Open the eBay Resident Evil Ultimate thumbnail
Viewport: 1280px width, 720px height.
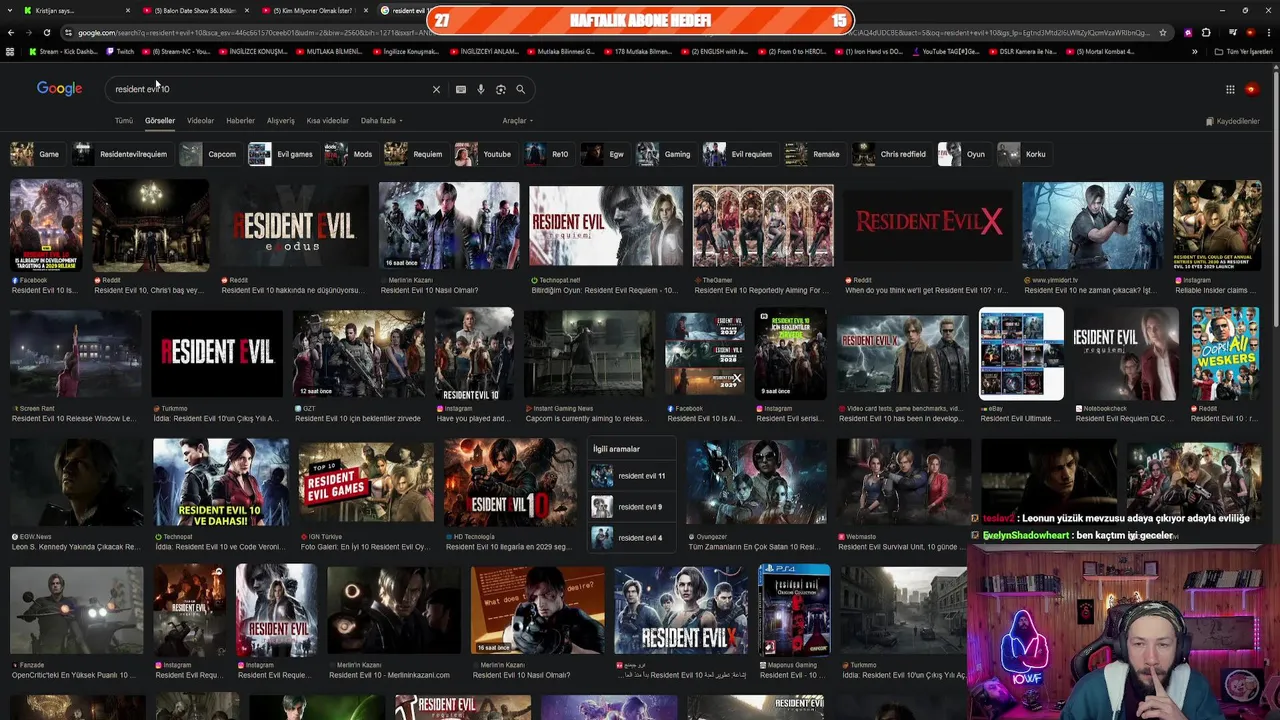[1021, 353]
